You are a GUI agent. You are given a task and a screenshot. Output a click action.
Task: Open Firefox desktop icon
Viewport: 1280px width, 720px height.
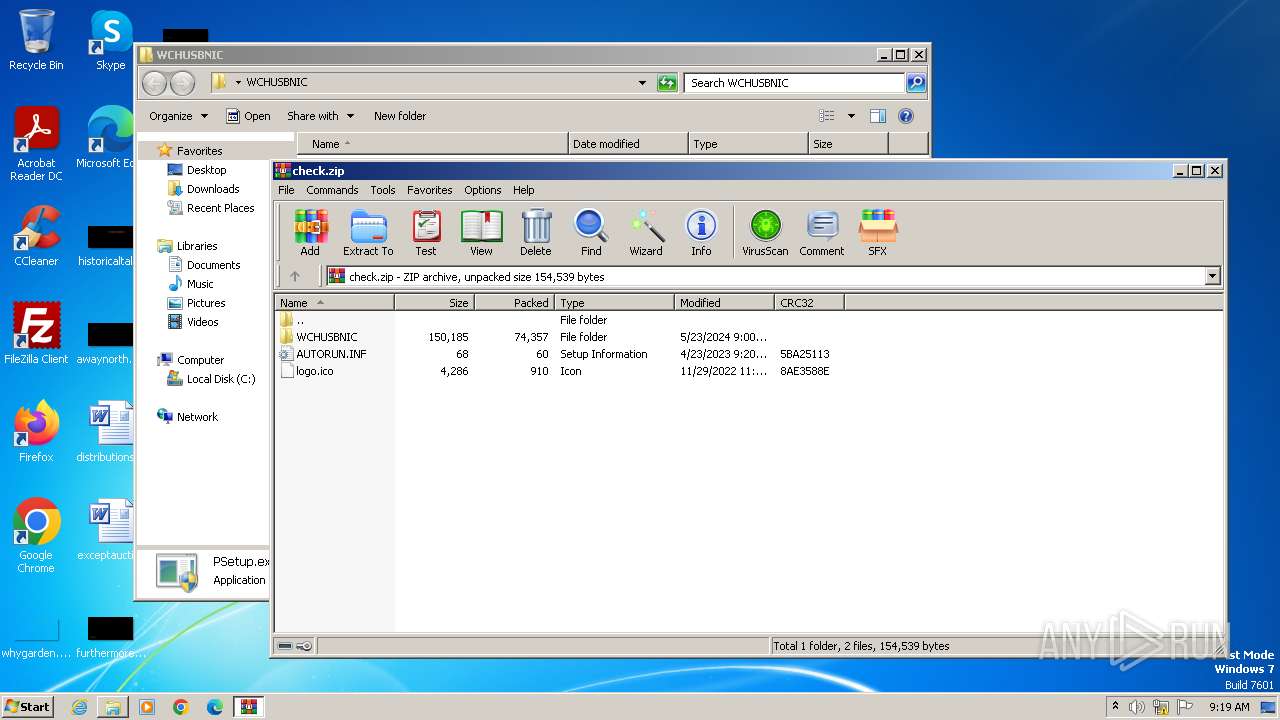point(36,431)
